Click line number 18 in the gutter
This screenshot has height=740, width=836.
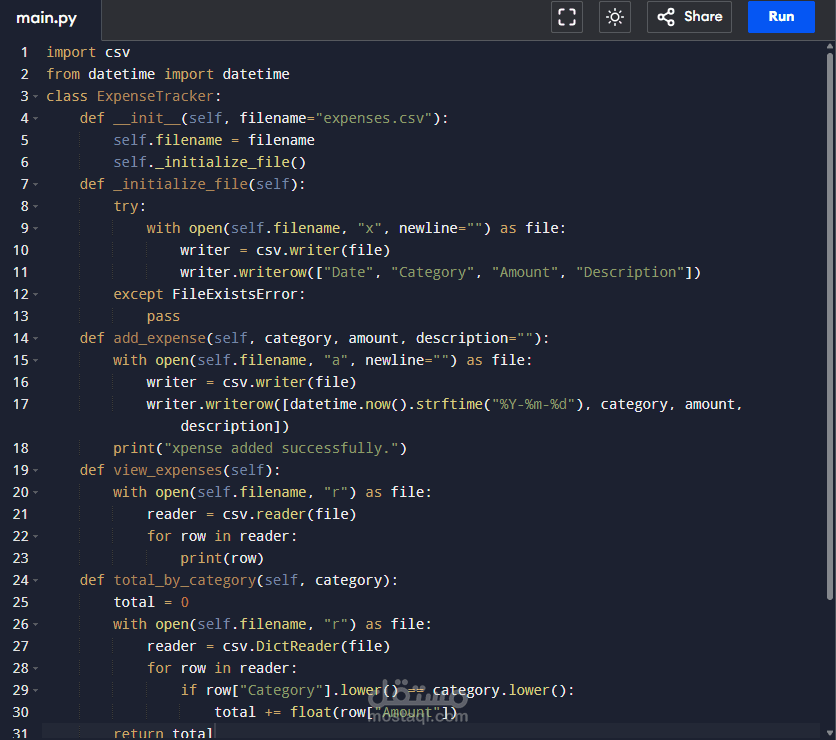(x=21, y=448)
